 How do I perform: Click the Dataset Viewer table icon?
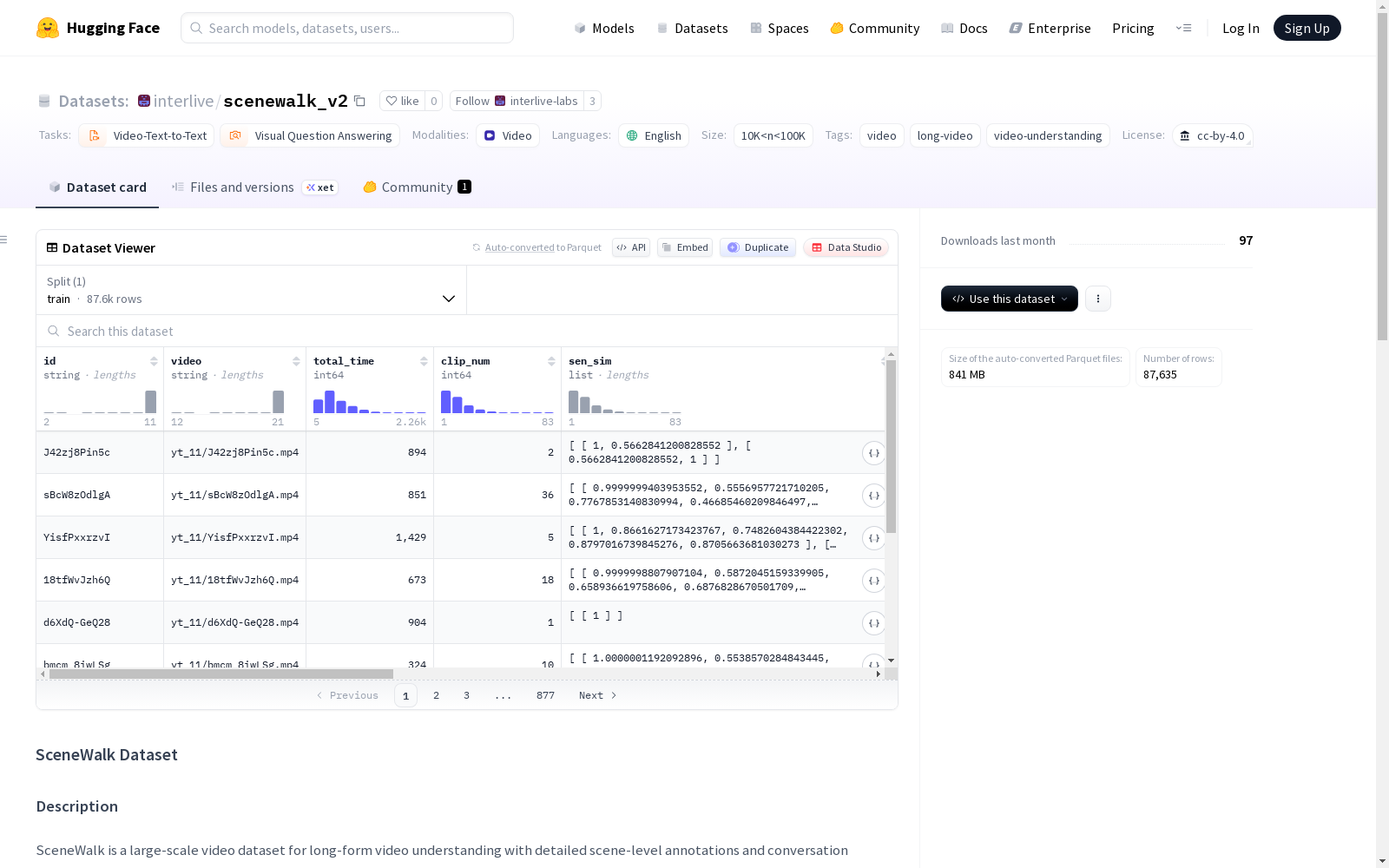tap(52, 247)
